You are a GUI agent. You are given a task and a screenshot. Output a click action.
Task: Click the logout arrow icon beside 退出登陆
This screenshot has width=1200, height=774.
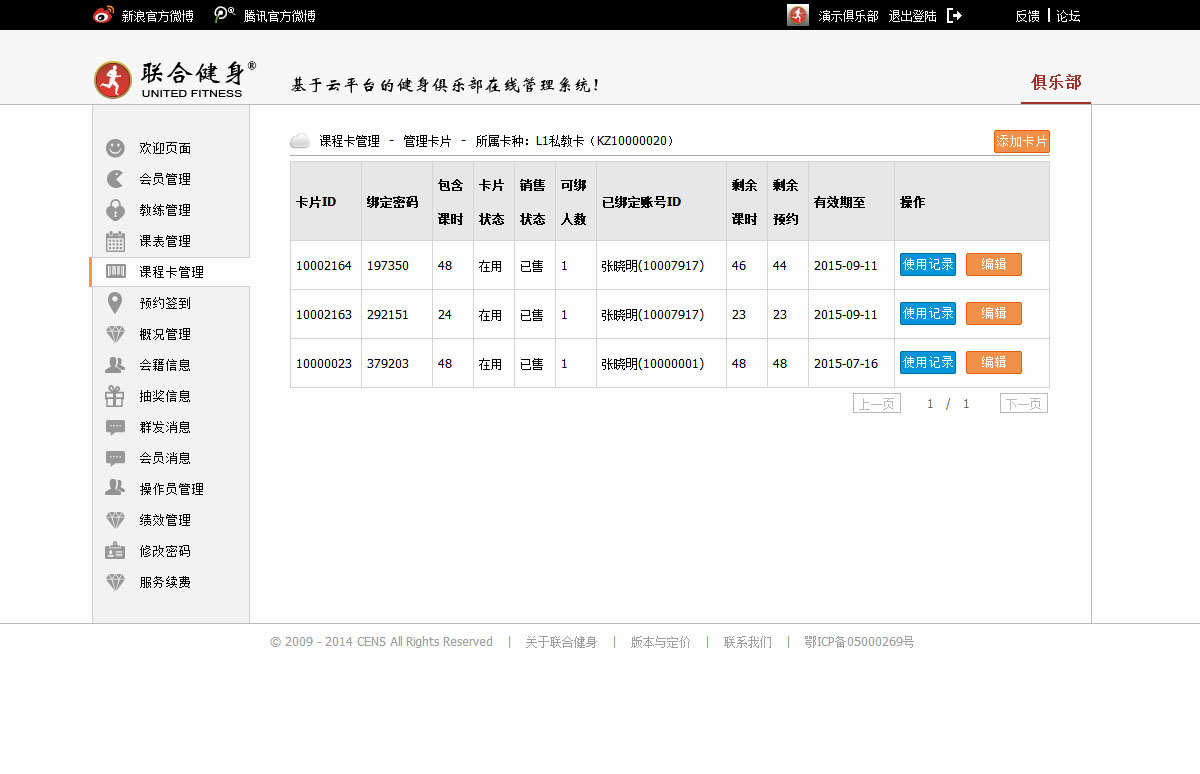tap(954, 16)
